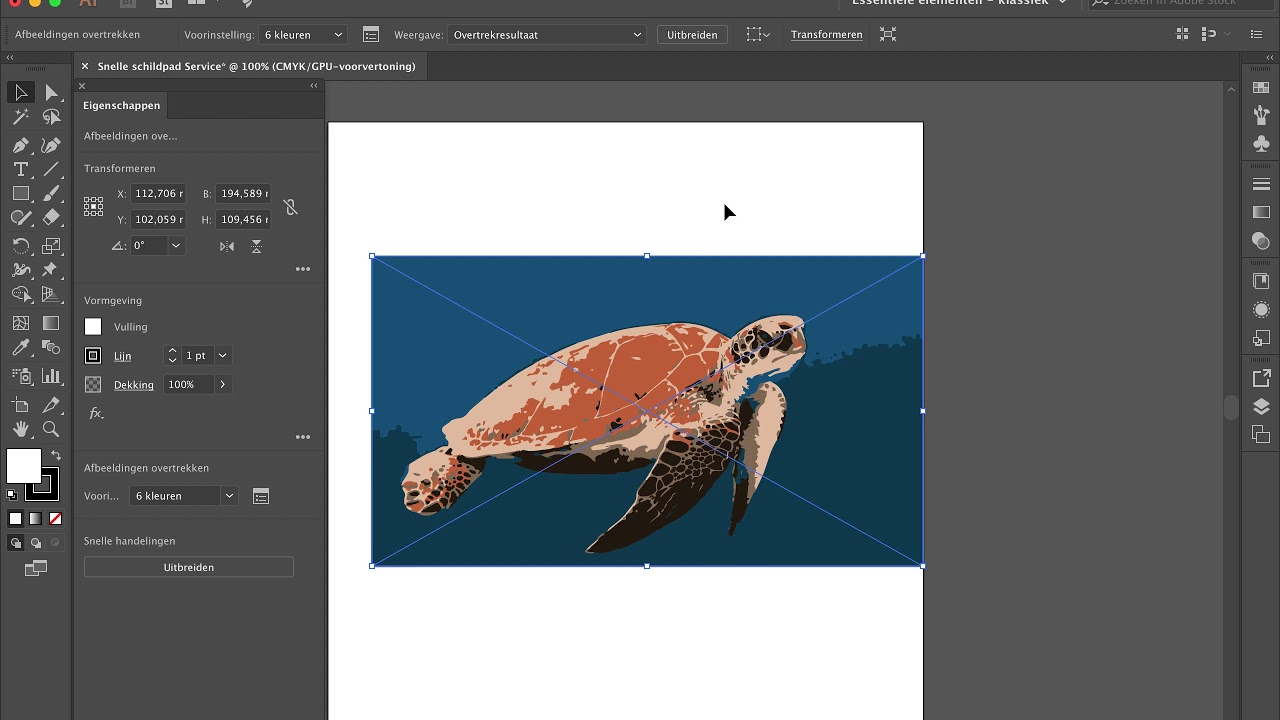The height and width of the screenshot is (720, 1280).
Task: Enable Draw Behind mode
Action: [36, 543]
